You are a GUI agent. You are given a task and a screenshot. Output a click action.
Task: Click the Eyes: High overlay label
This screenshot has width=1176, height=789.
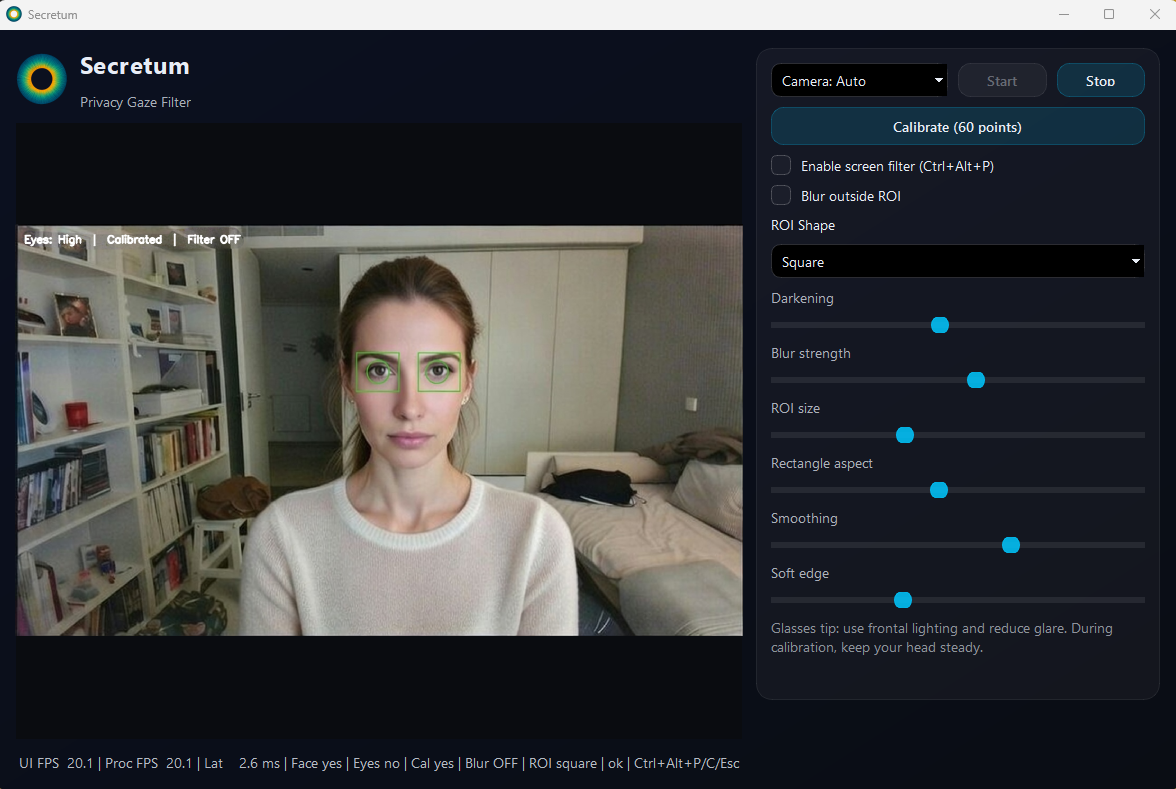coord(52,240)
